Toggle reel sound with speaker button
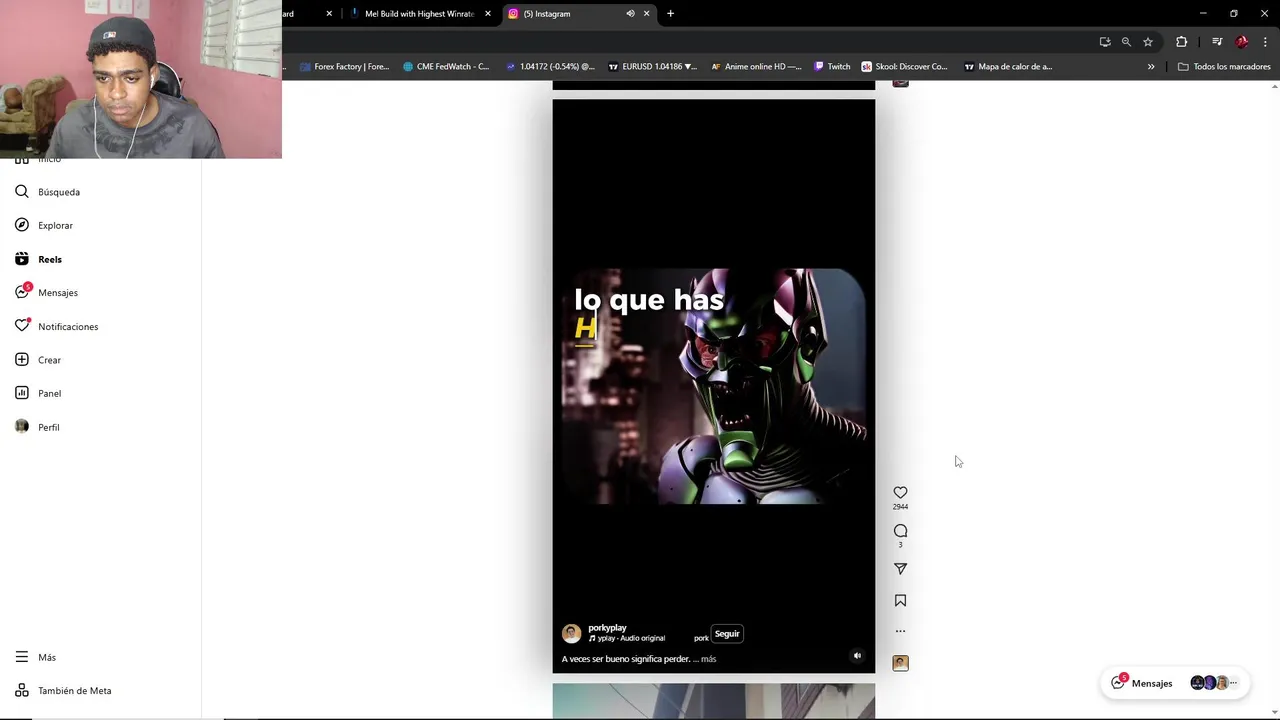The image size is (1280, 720). 857,656
